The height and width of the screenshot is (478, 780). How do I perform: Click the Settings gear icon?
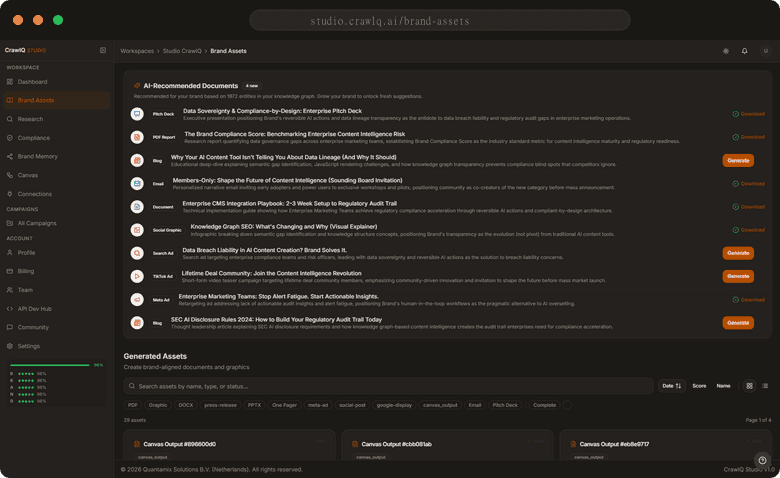(9, 346)
